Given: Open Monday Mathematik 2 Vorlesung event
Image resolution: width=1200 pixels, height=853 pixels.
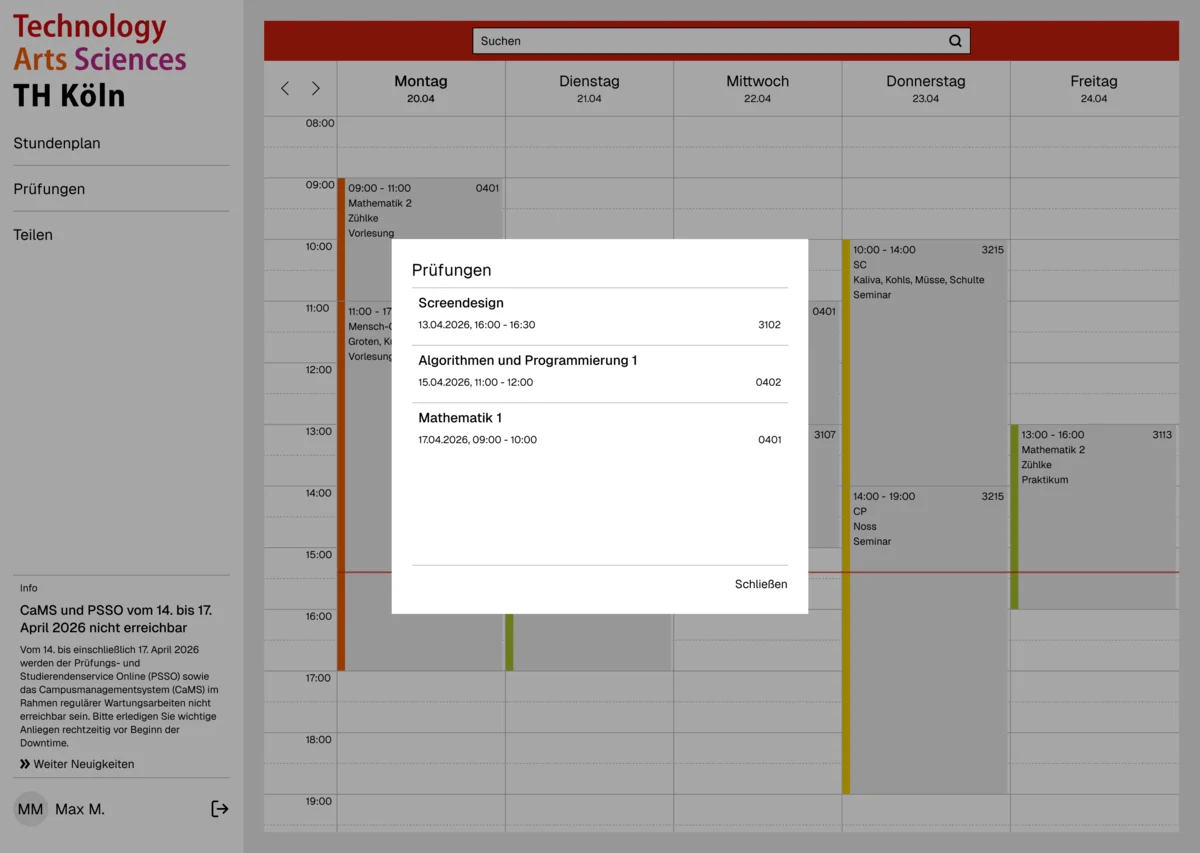Looking at the screenshot, I should [x=420, y=210].
